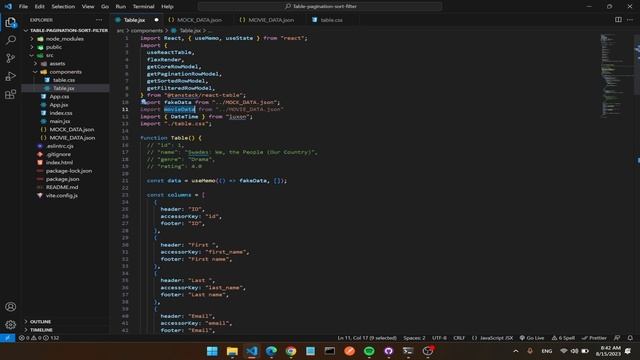
Task: Click the Go Live status bar button
Action: pos(532,338)
